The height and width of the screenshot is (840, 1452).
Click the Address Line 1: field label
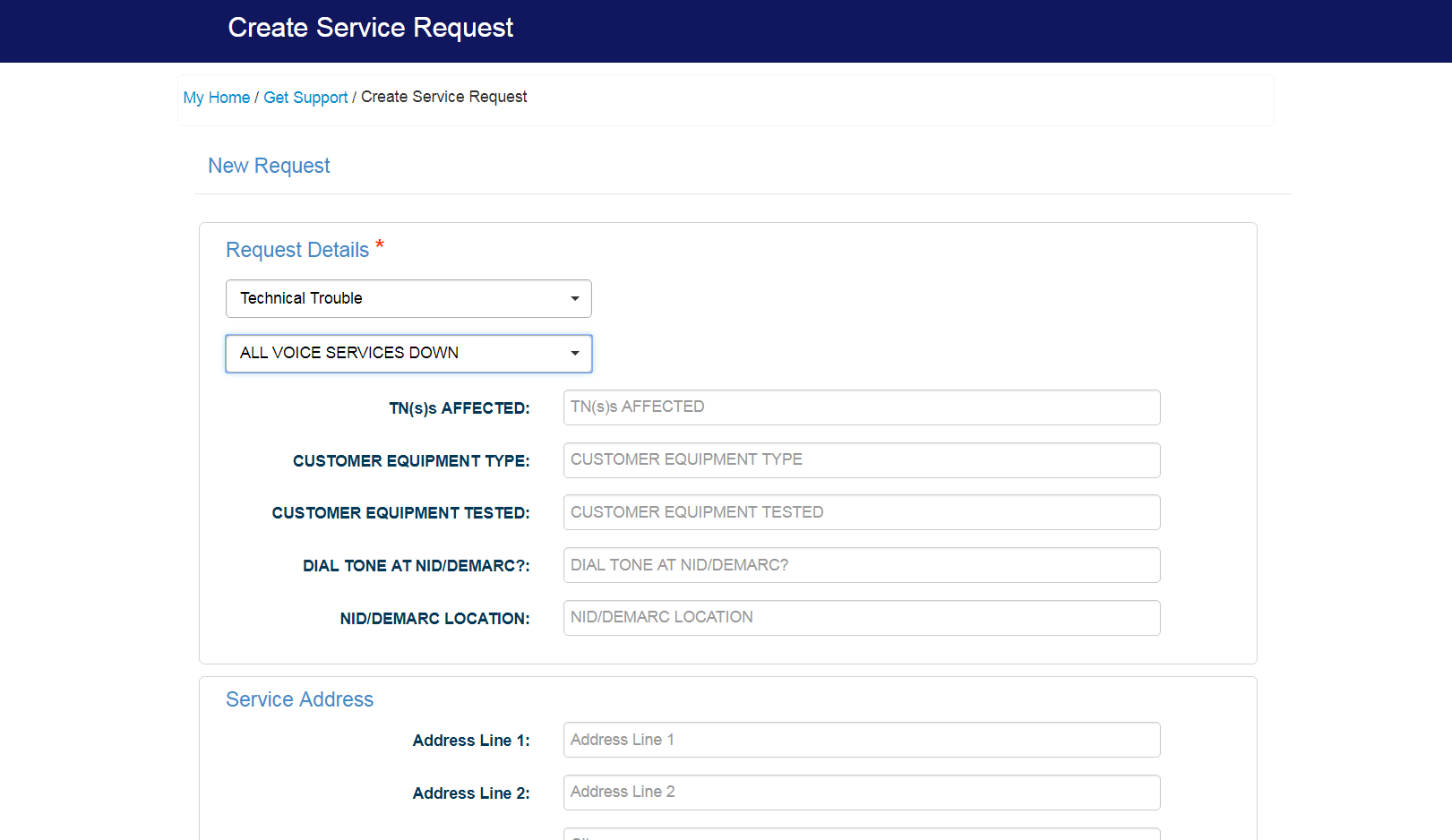[470, 741]
